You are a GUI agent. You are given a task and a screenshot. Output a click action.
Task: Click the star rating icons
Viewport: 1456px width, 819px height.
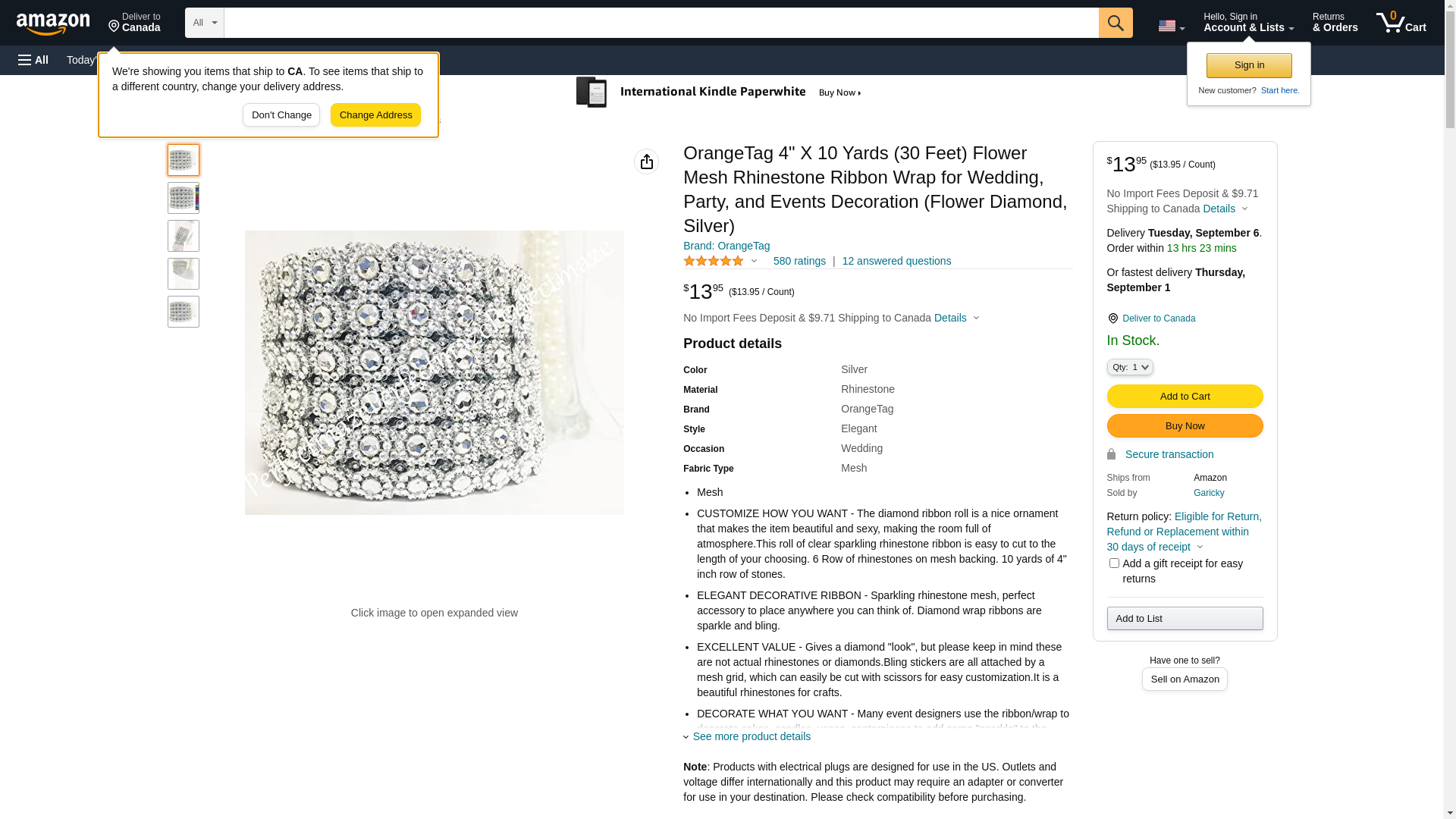click(714, 261)
